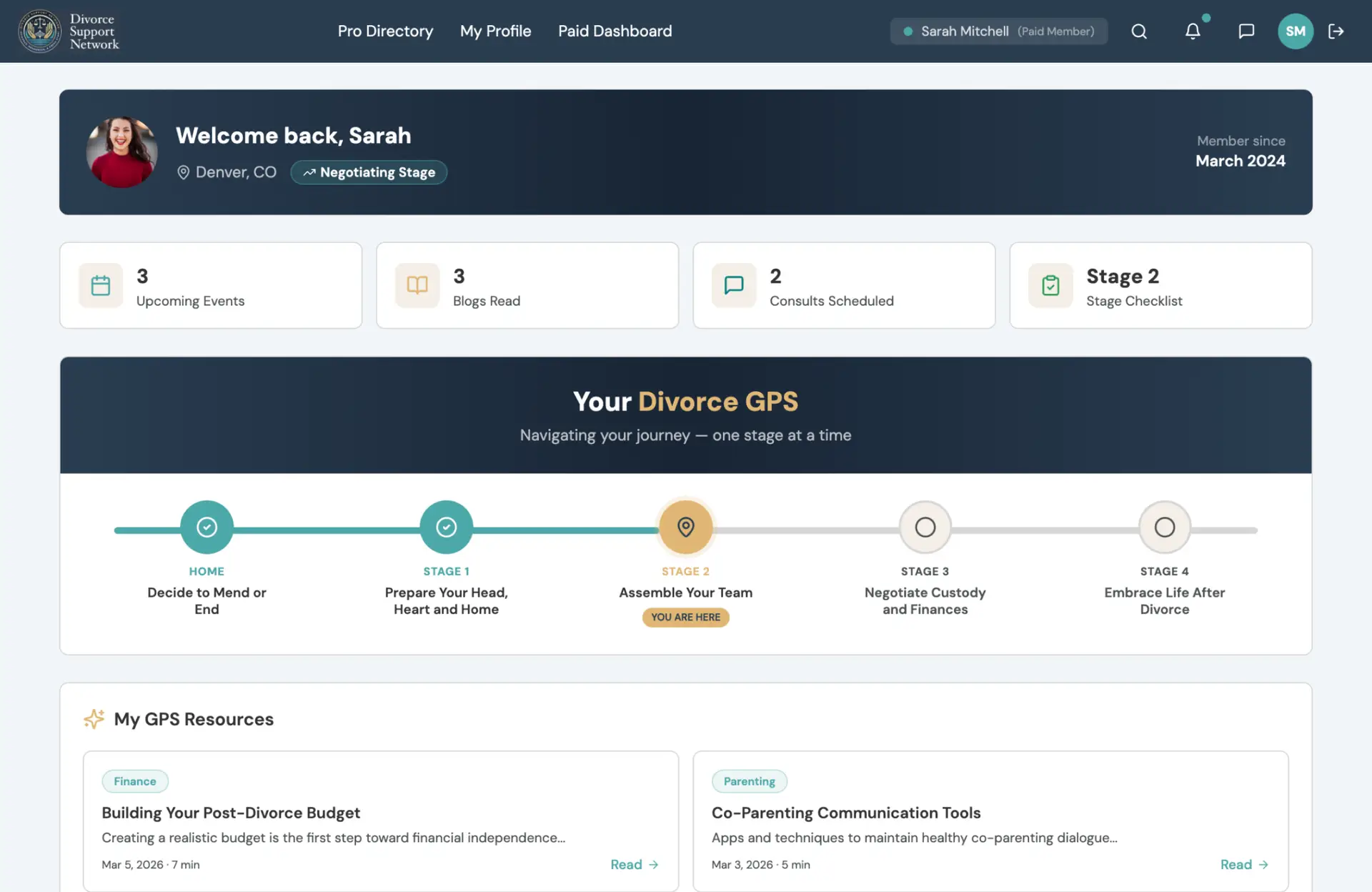The height and width of the screenshot is (892, 1372).
Task: Select the Home stage checkmark node
Action: tap(207, 527)
